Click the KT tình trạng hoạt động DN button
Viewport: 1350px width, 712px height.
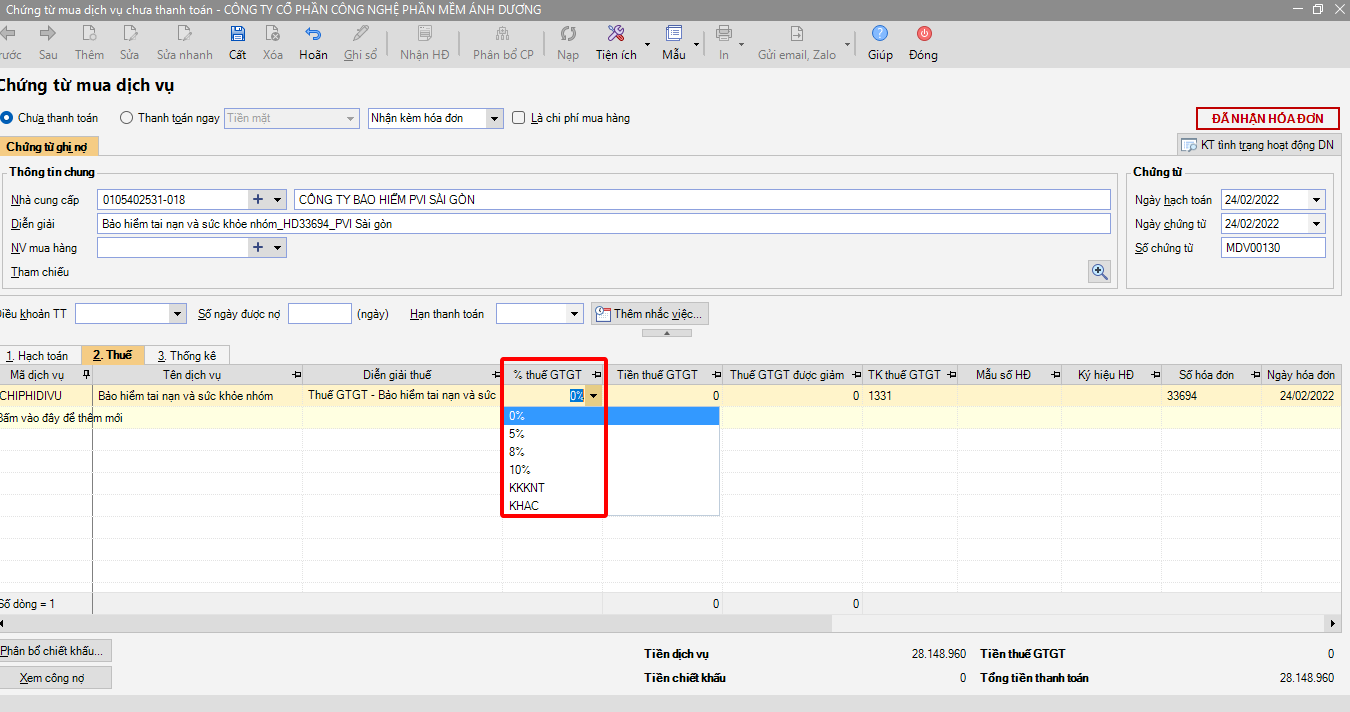pos(1258,145)
